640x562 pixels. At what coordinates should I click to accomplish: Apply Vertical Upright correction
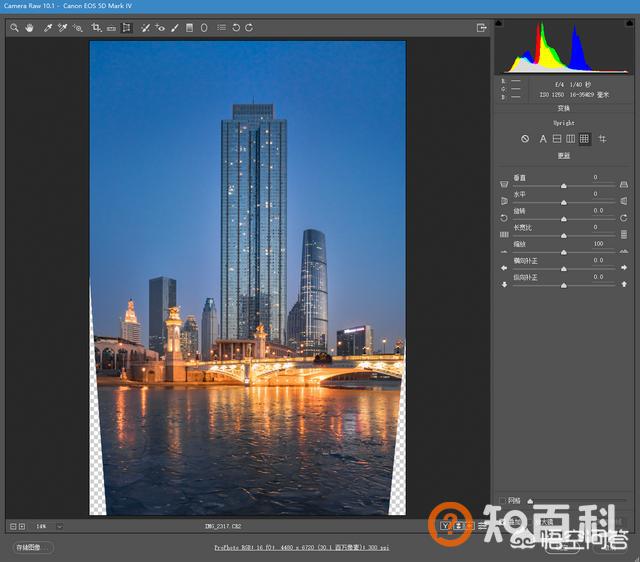click(571, 139)
